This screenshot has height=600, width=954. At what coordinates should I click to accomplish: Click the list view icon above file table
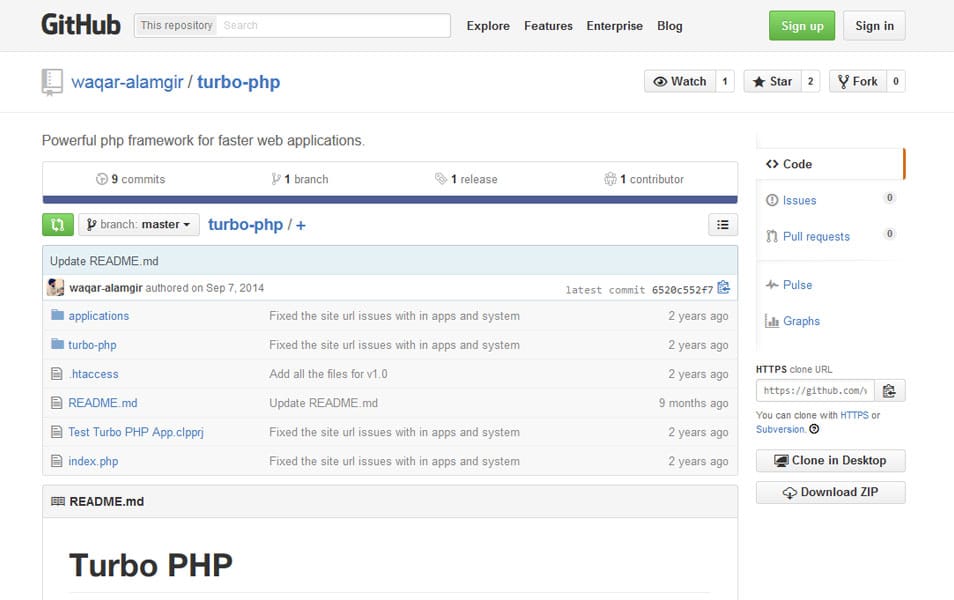[723, 225]
